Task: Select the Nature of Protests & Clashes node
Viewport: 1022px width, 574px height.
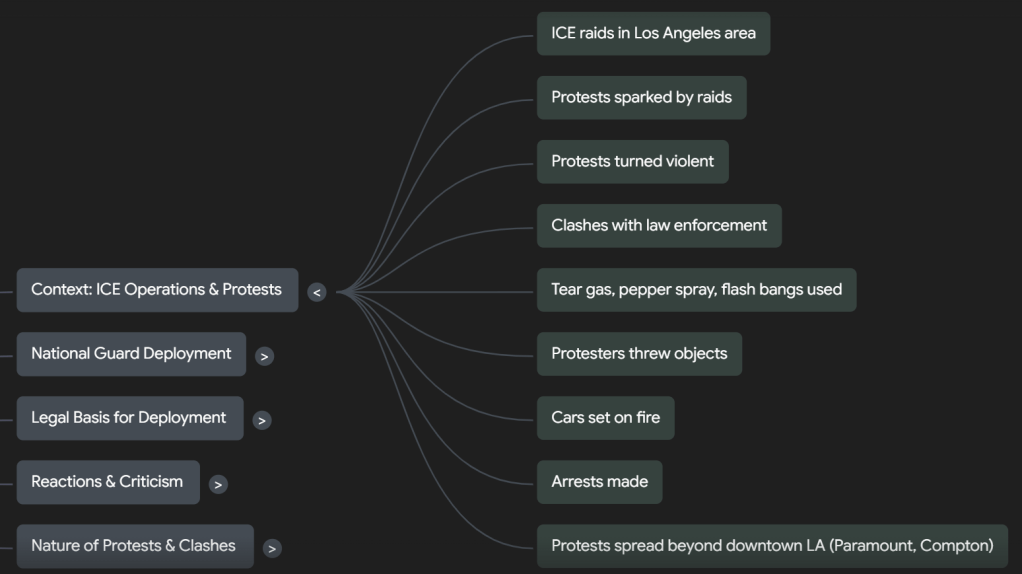Action: pyautogui.click(x=134, y=546)
